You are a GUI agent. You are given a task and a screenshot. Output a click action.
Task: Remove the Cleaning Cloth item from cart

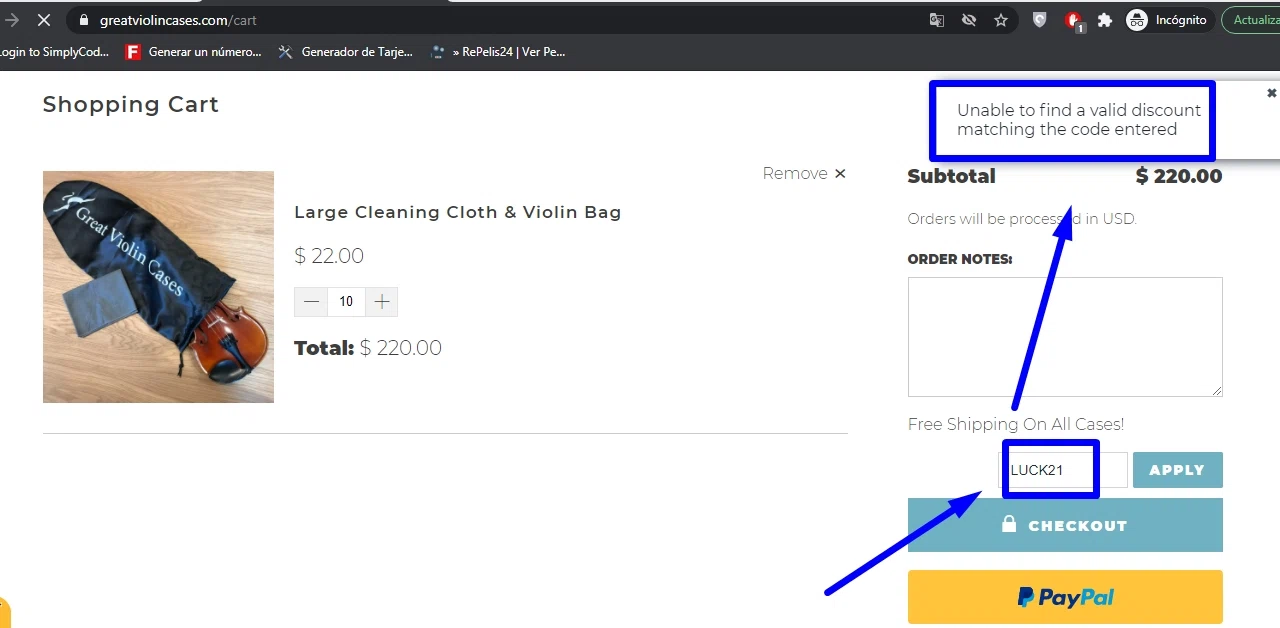click(804, 173)
